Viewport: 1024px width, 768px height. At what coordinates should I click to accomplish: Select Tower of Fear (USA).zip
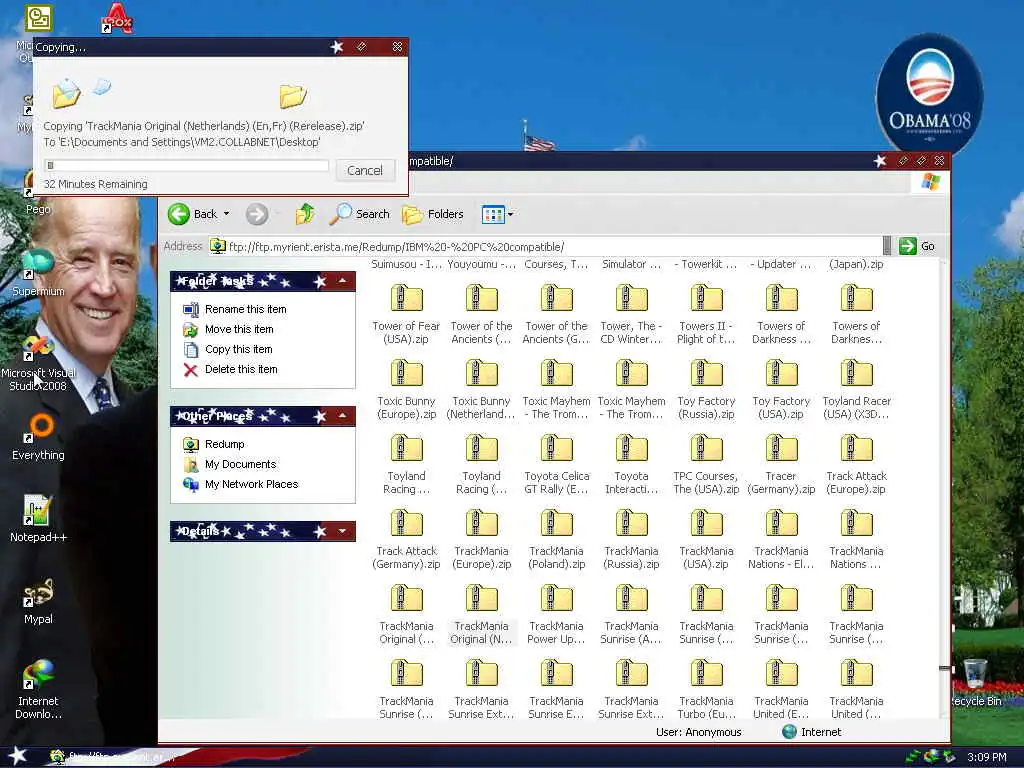pyautogui.click(x=406, y=315)
